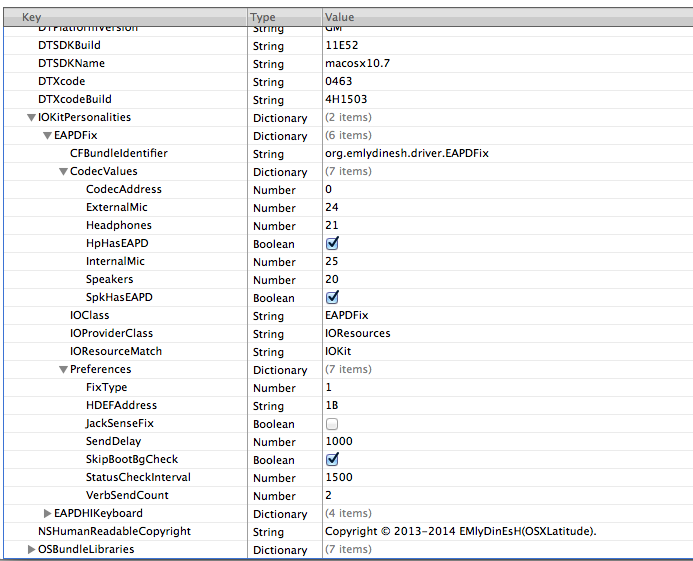The width and height of the screenshot is (693, 561).
Task: Collapse the Preferences dictionary
Action: [x=63, y=370]
